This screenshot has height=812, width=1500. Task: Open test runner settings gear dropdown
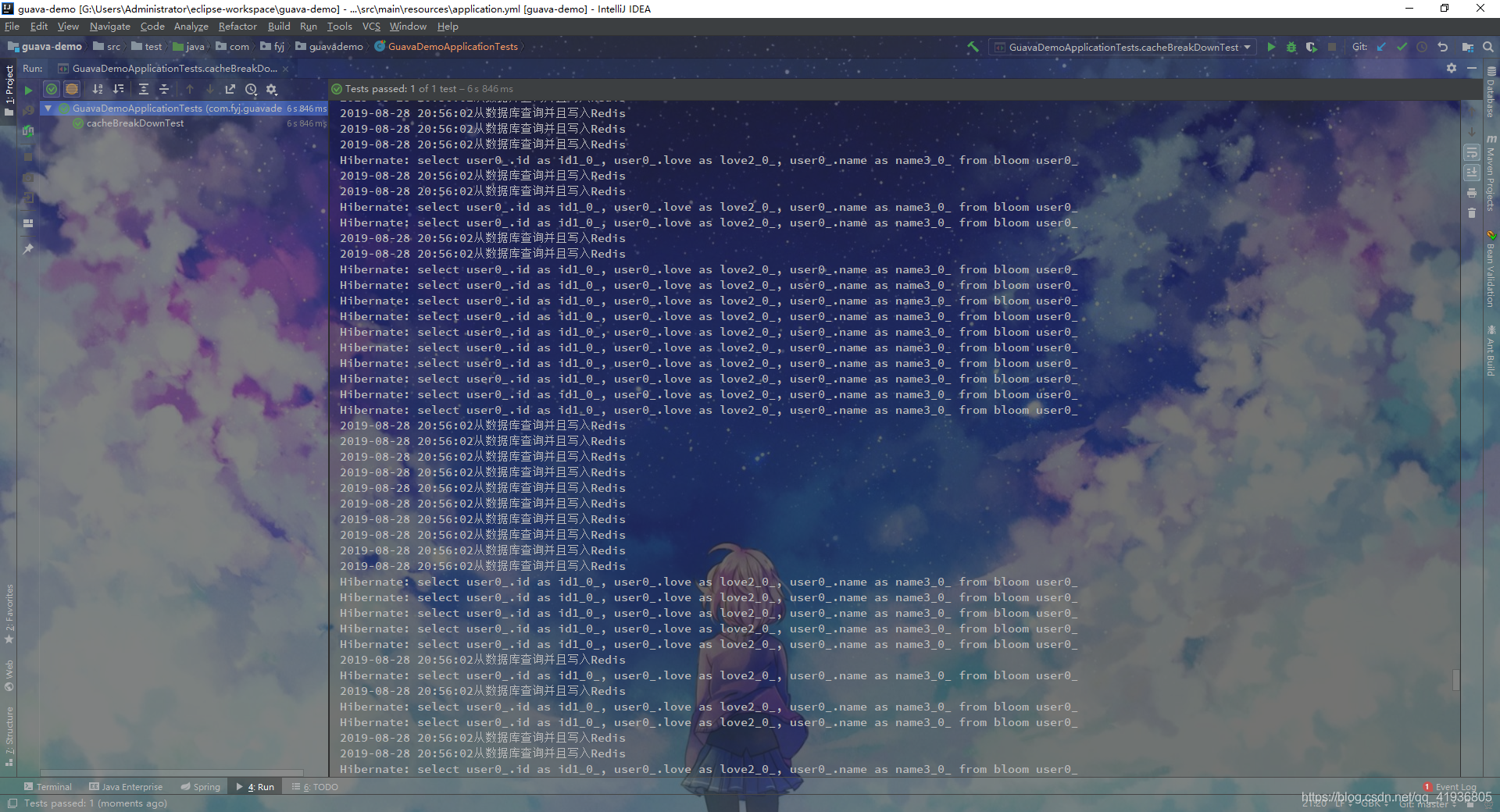272,90
